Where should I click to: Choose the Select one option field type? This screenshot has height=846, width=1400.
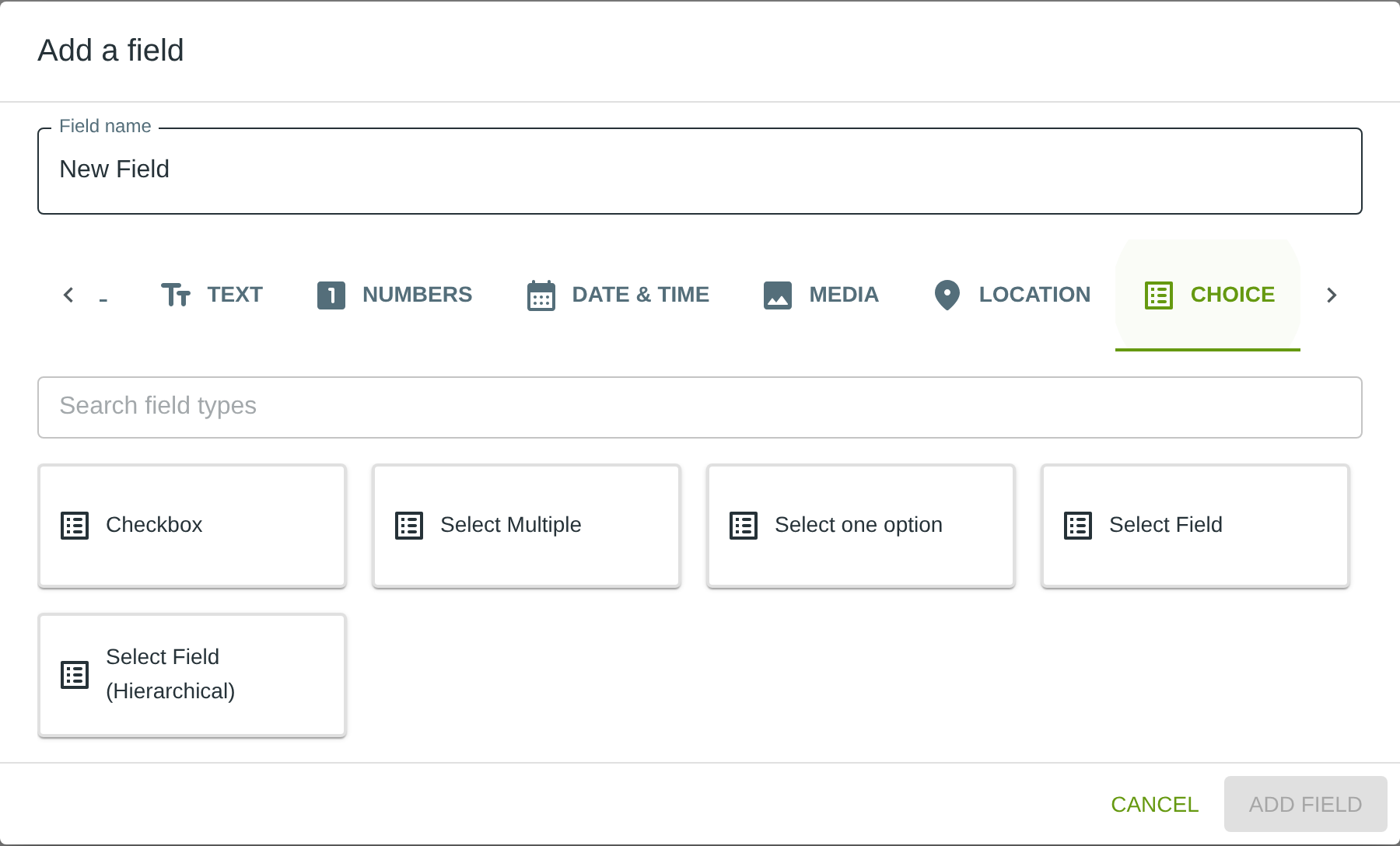860,526
